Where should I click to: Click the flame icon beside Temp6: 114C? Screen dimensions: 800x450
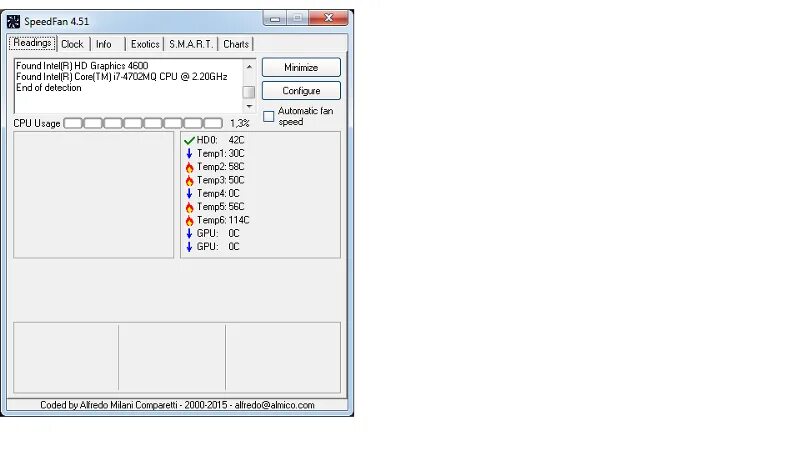tap(189, 220)
